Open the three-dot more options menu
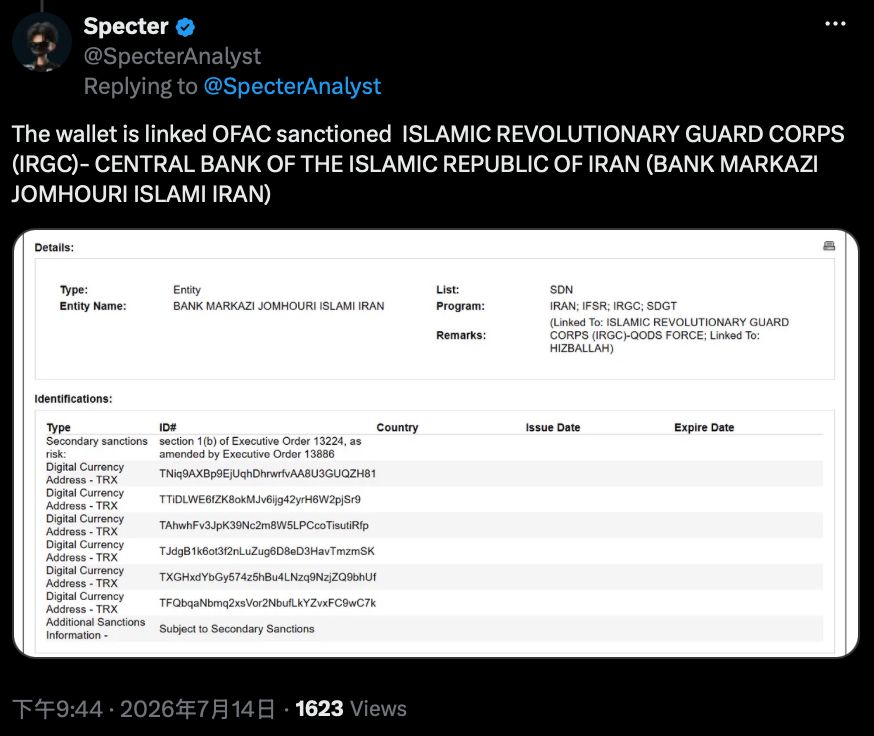This screenshot has height=736, width=874. click(x=835, y=23)
